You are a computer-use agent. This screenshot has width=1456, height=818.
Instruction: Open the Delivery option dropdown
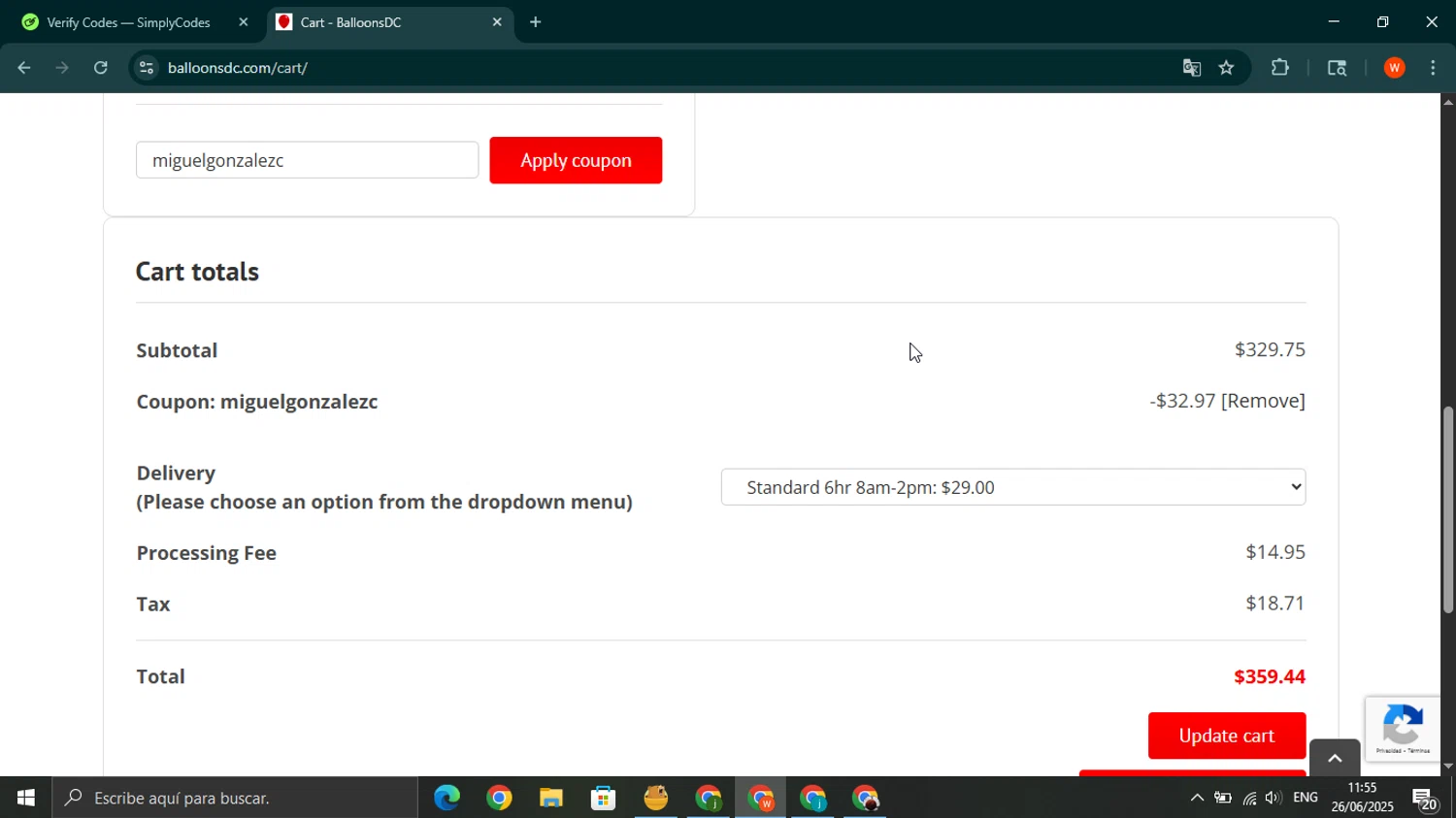[1013, 487]
